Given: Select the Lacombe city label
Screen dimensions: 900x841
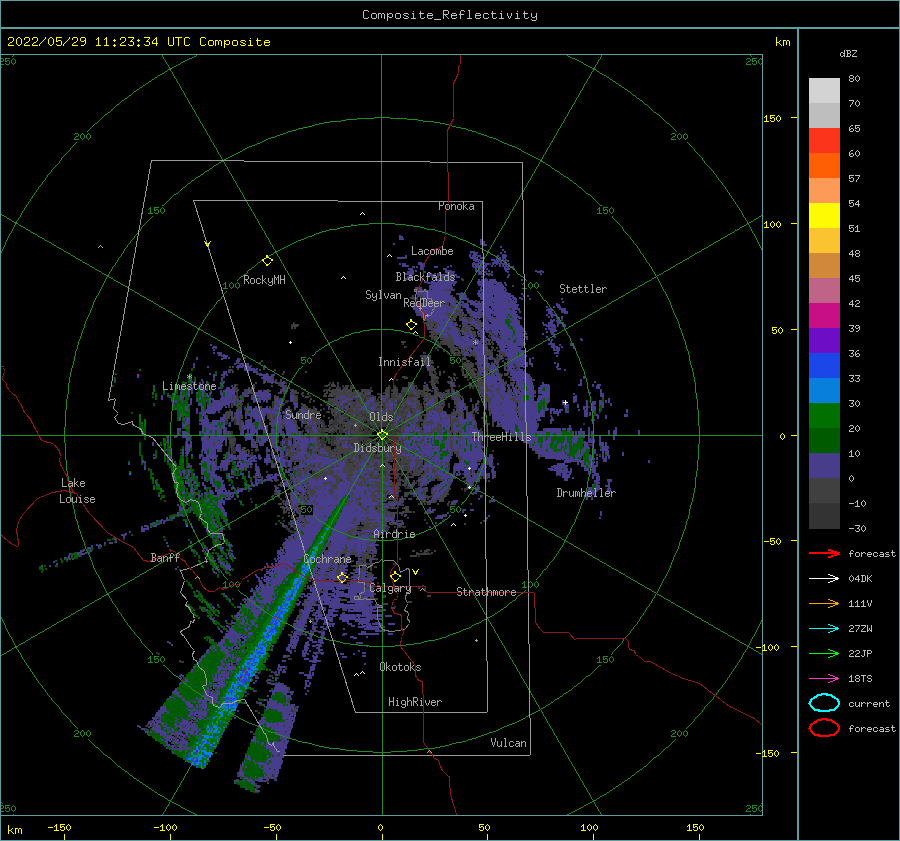Looking at the screenshot, I should 432,251.
